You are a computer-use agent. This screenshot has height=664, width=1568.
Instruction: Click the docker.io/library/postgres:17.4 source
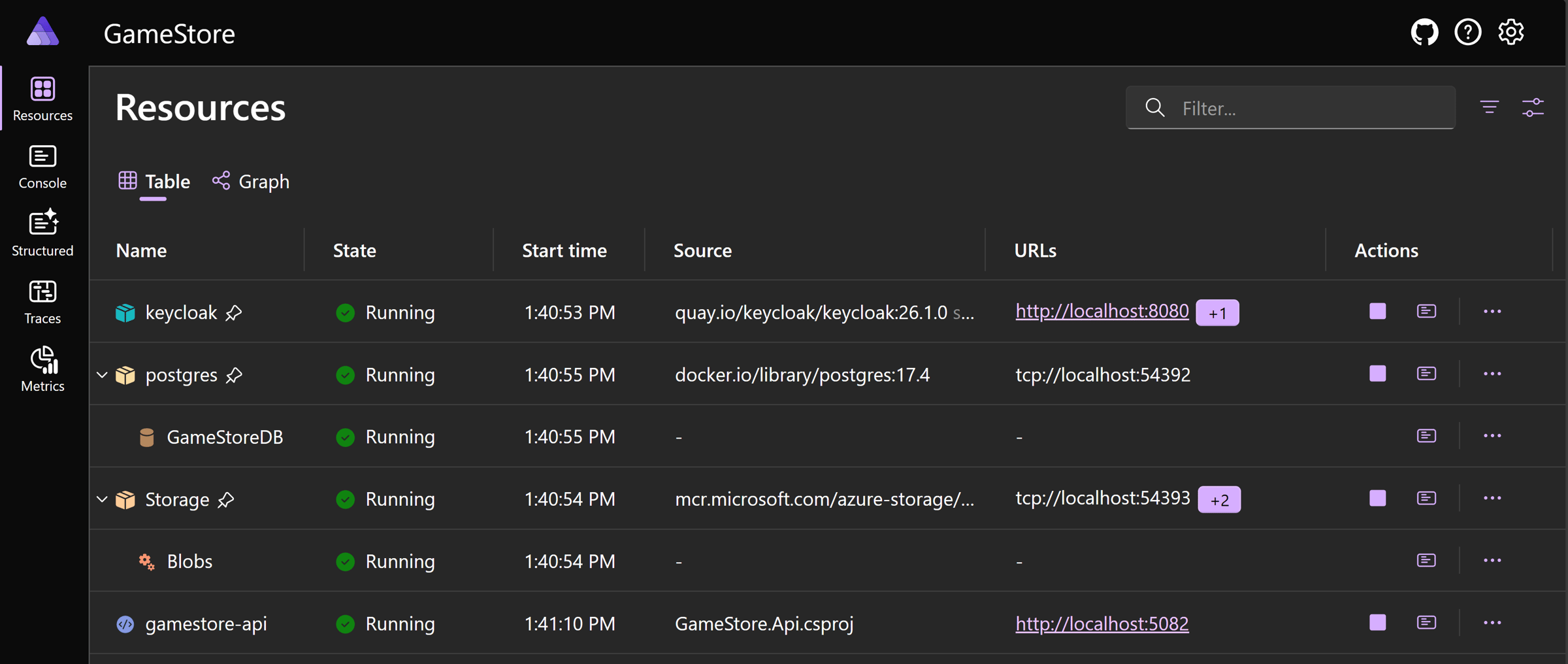coord(802,374)
